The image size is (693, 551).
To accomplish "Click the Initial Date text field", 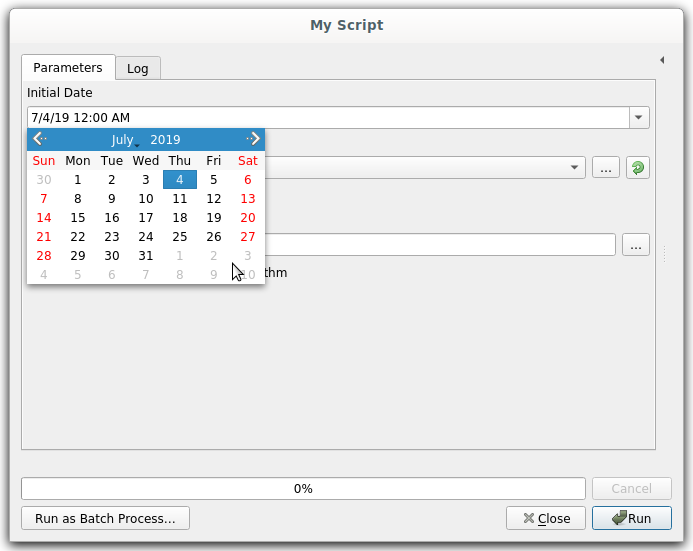I will click(x=328, y=118).
